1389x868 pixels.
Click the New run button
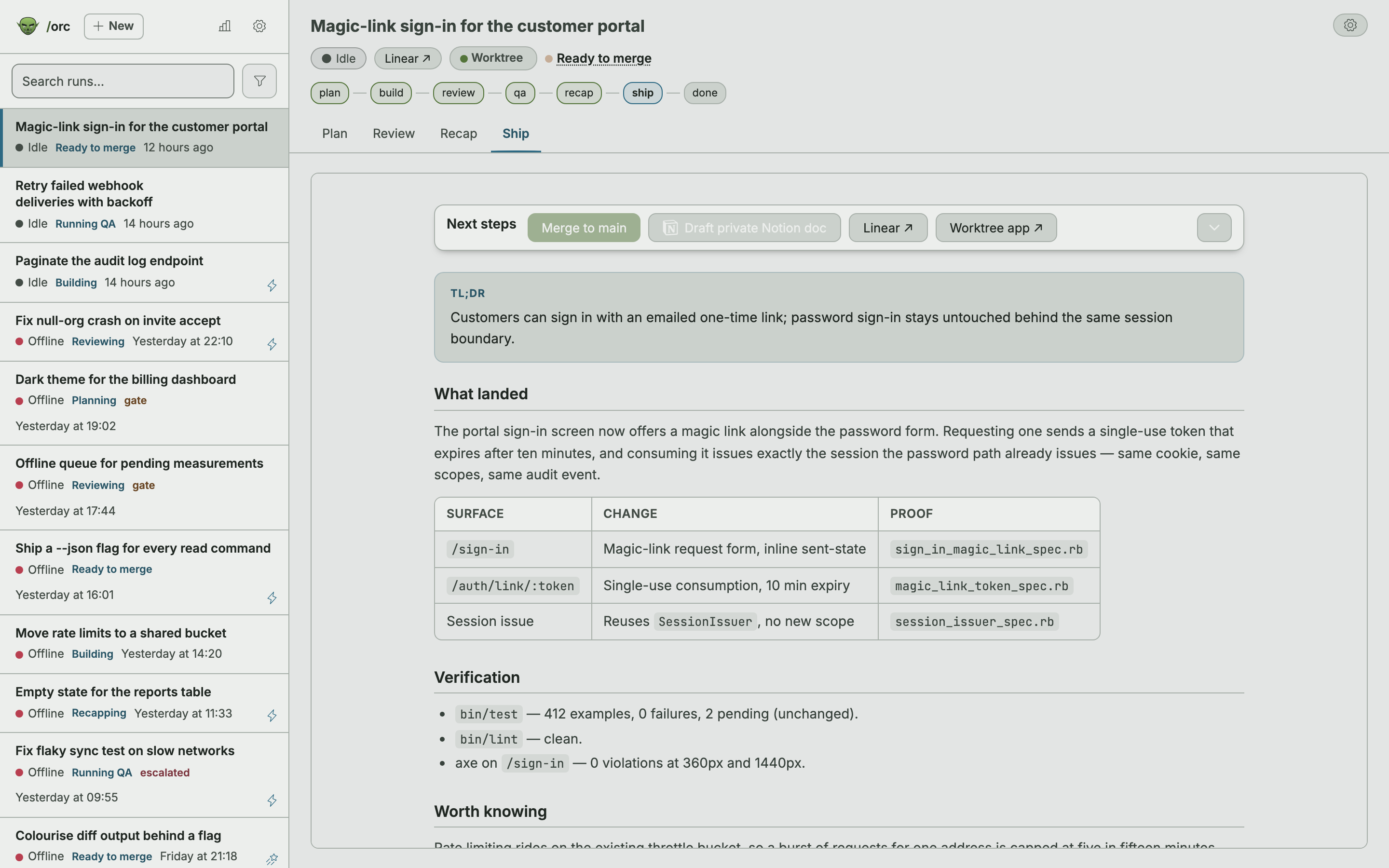coord(114,27)
